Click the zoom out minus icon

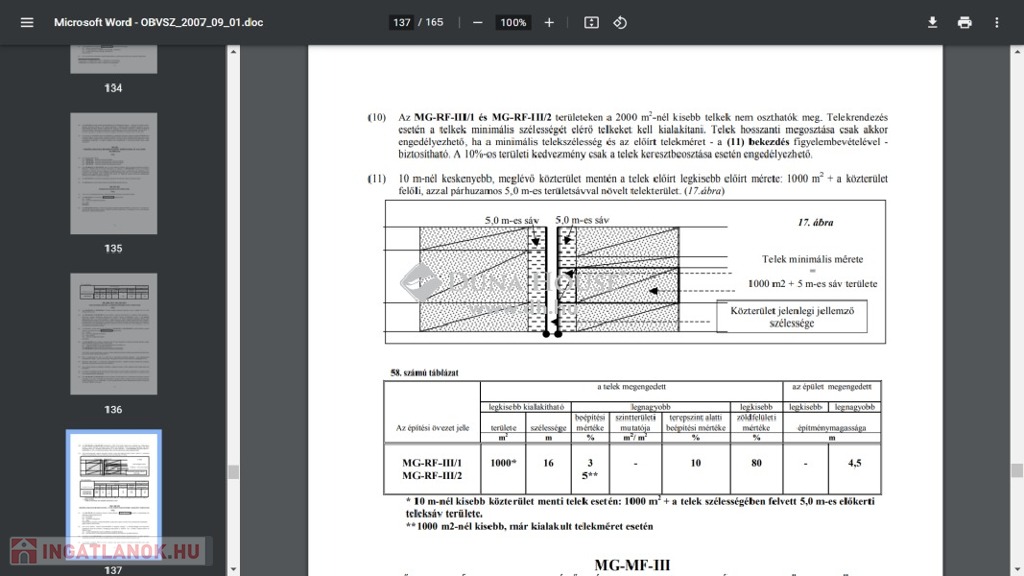coord(477,22)
